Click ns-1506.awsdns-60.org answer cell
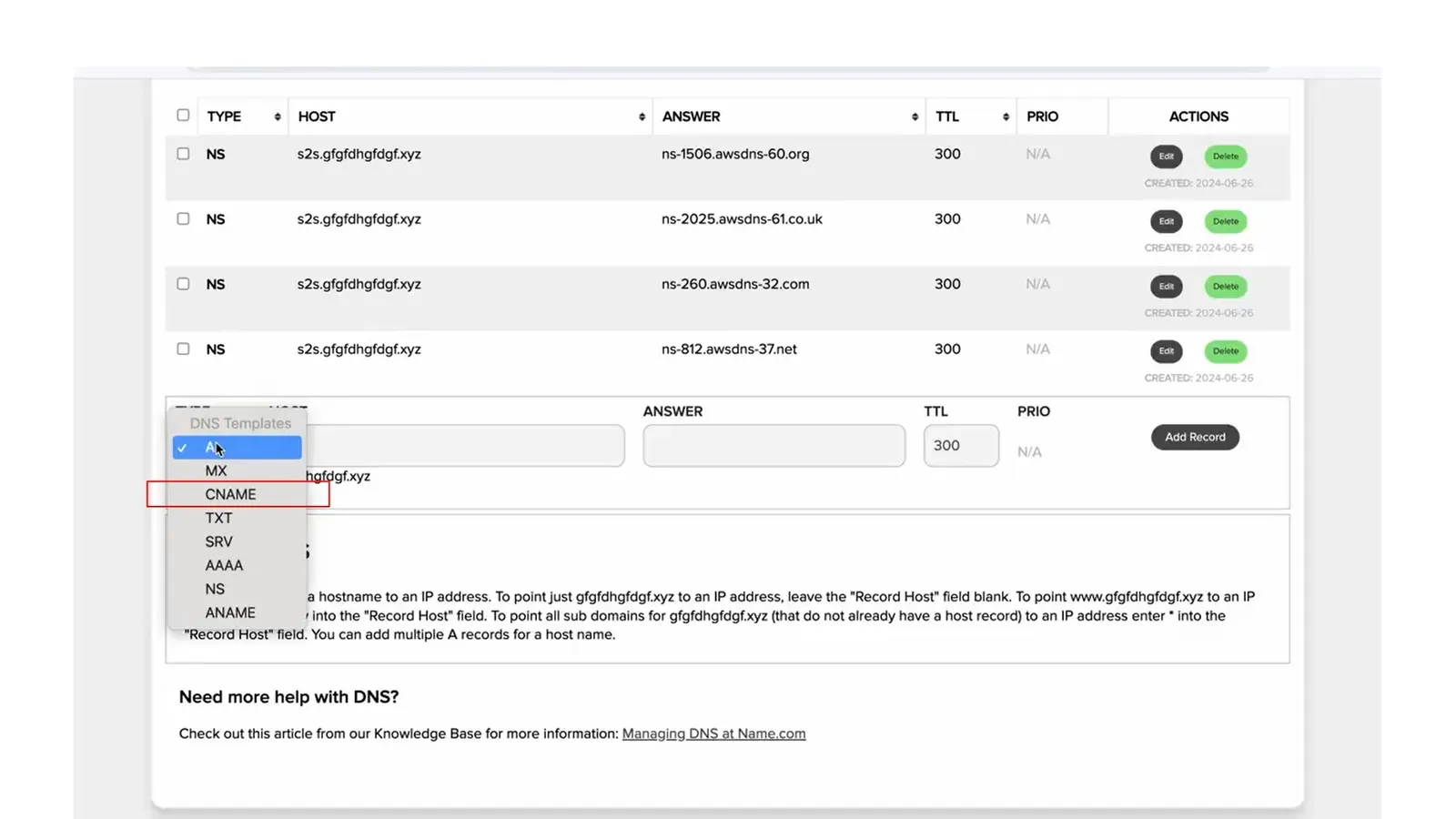The height and width of the screenshot is (819, 1456). pyautogui.click(x=735, y=154)
